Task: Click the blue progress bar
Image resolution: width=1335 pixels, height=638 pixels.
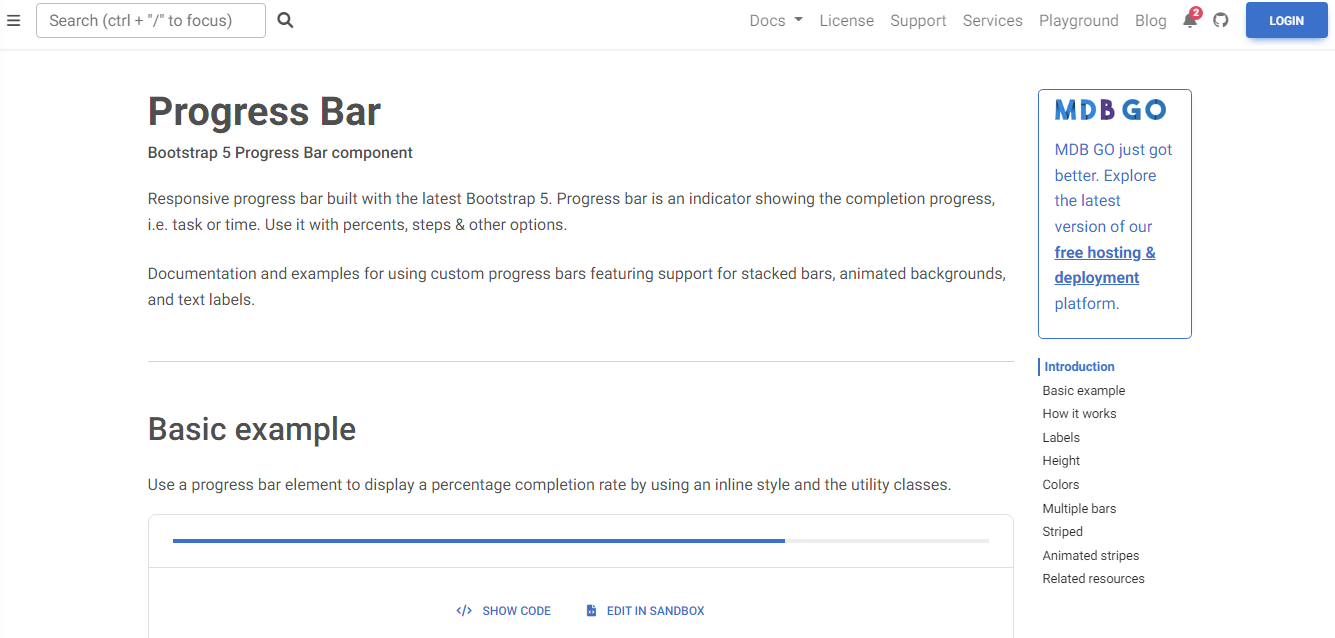Action: 479,541
